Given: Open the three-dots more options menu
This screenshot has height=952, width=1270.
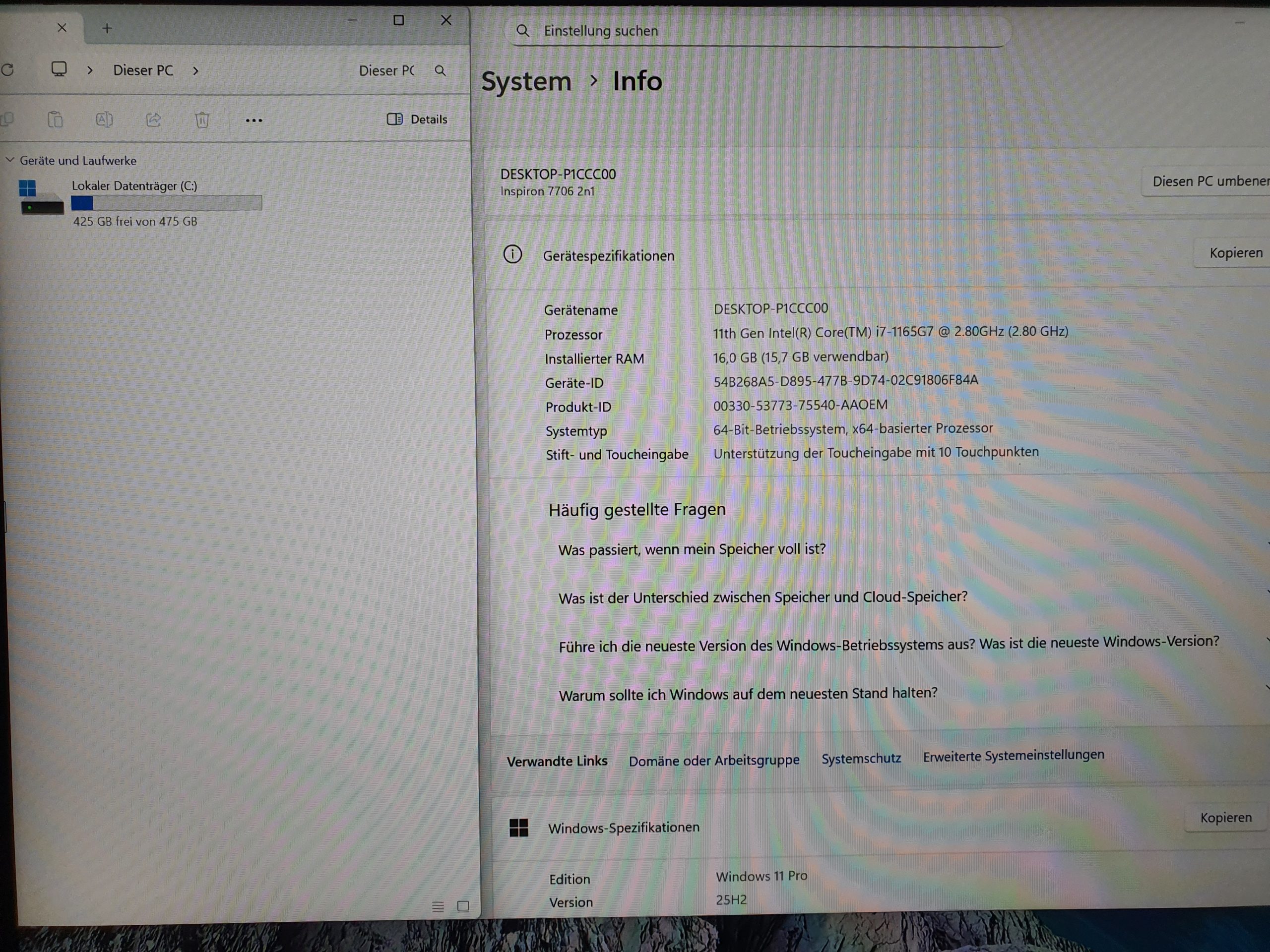Looking at the screenshot, I should coord(254,120).
